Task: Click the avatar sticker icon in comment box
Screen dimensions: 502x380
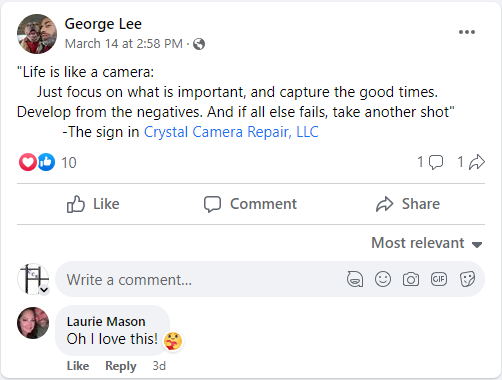Action: (355, 279)
